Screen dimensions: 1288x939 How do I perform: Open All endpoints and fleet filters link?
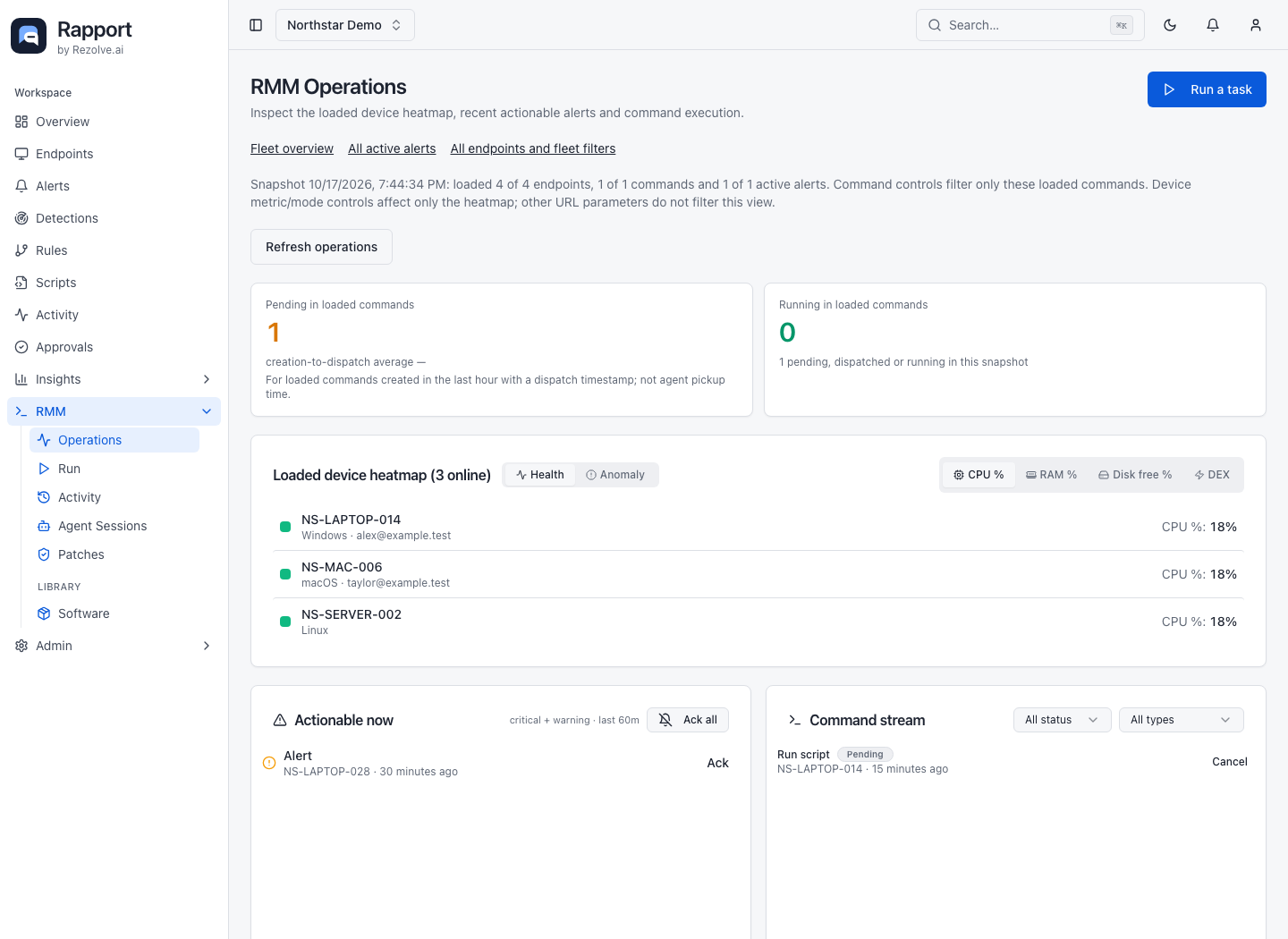click(533, 148)
